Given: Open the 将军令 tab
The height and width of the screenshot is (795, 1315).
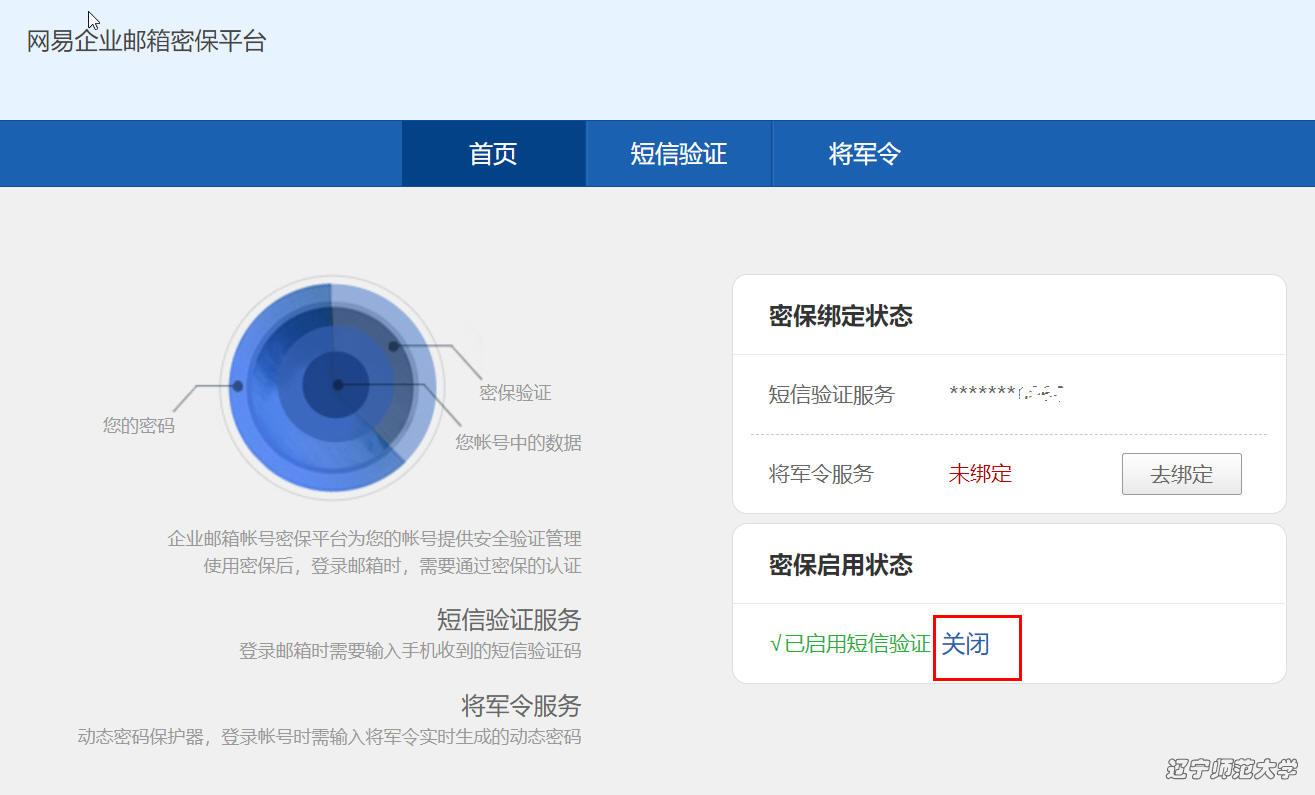Looking at the screenshot, I should 864,154.
